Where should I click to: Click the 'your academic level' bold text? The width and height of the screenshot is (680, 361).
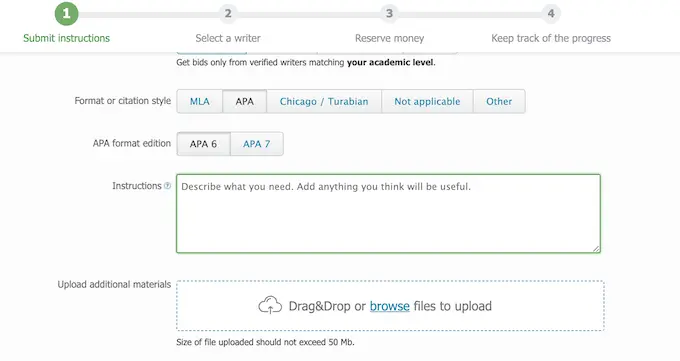click(x=390, y=62)
